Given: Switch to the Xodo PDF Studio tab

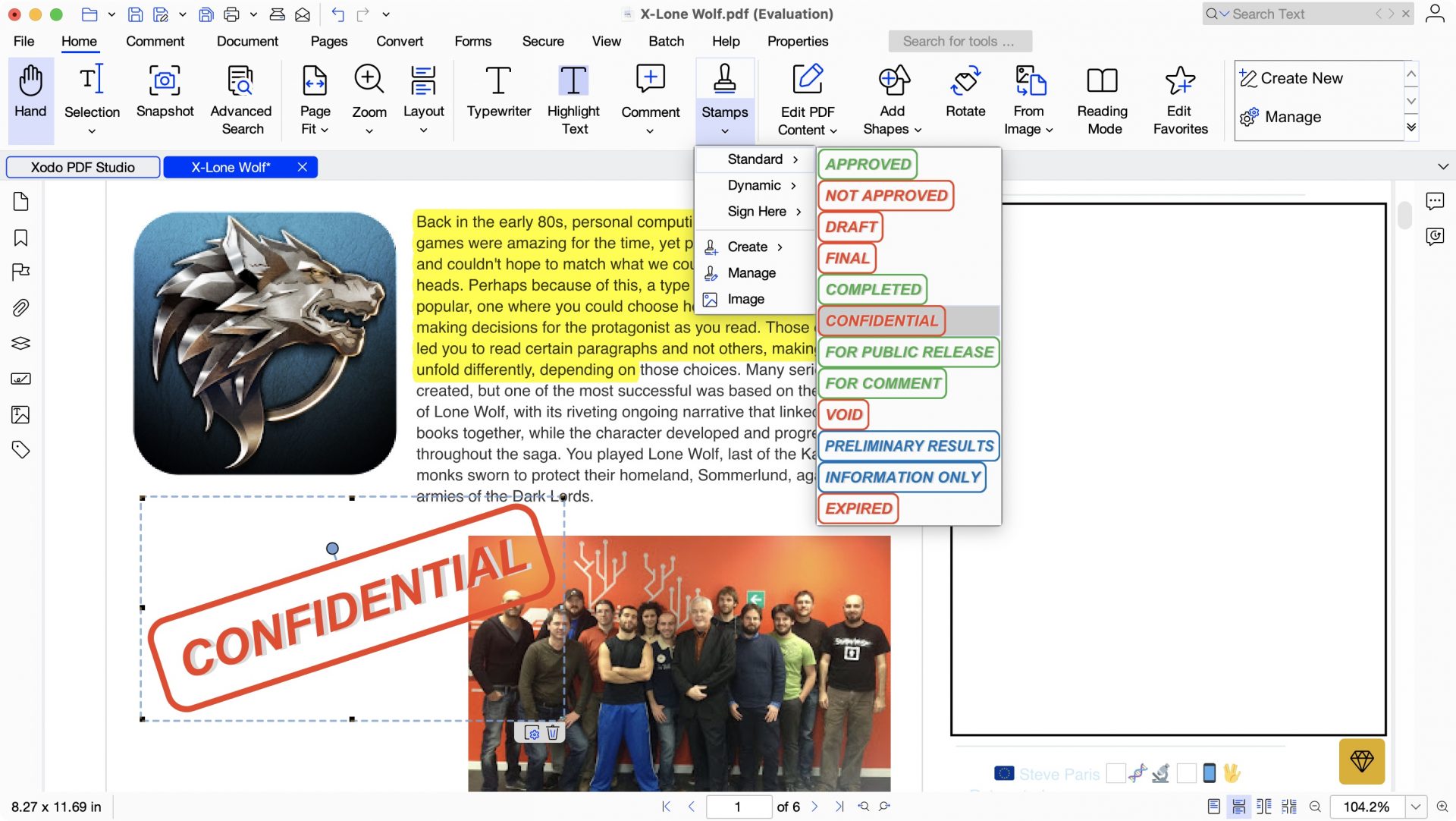Looking at the screenshot, I should (83, 167).
